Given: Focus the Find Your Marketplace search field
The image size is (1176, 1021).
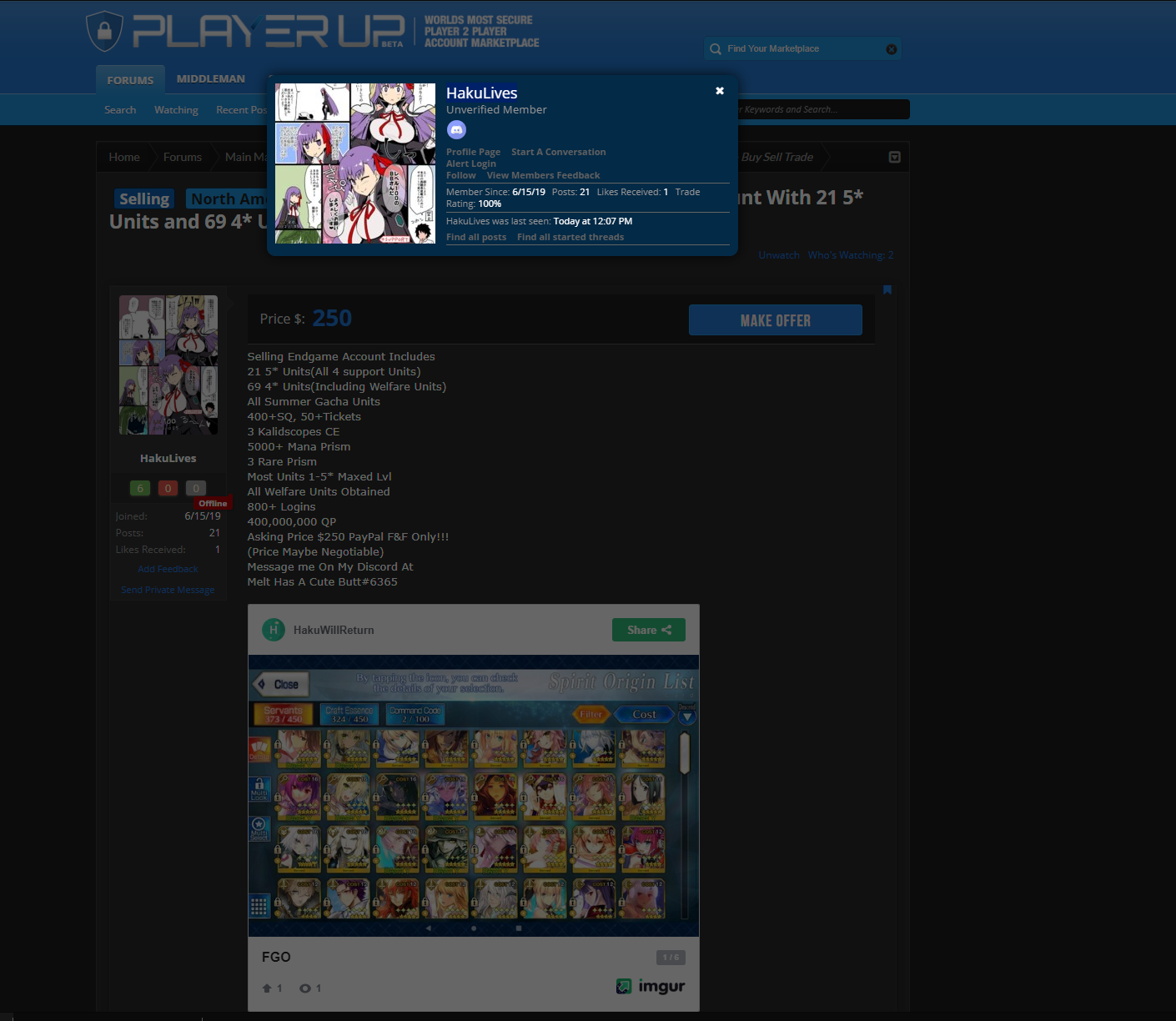Looking at the screenshot, I should 802,49.
